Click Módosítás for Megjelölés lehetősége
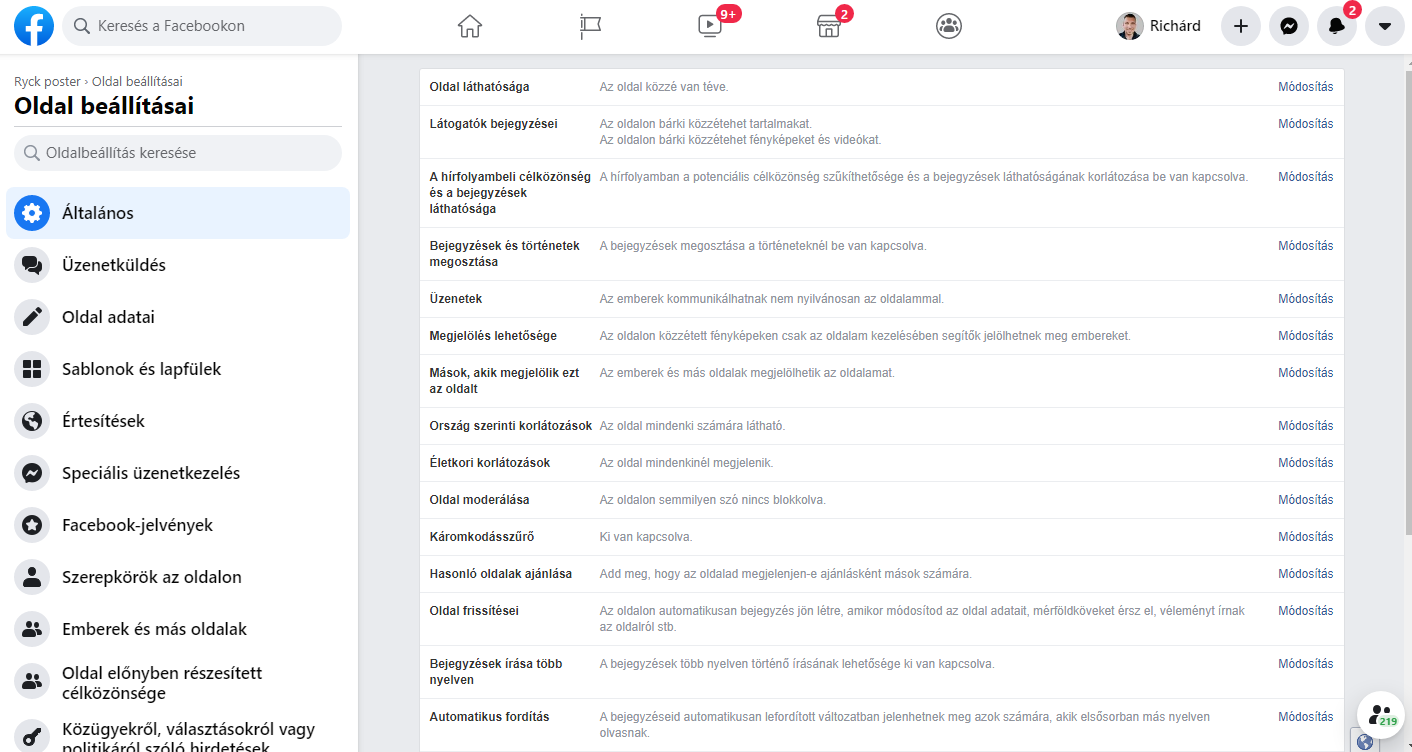The image size is (1412, 752). tap(1305, 336)
